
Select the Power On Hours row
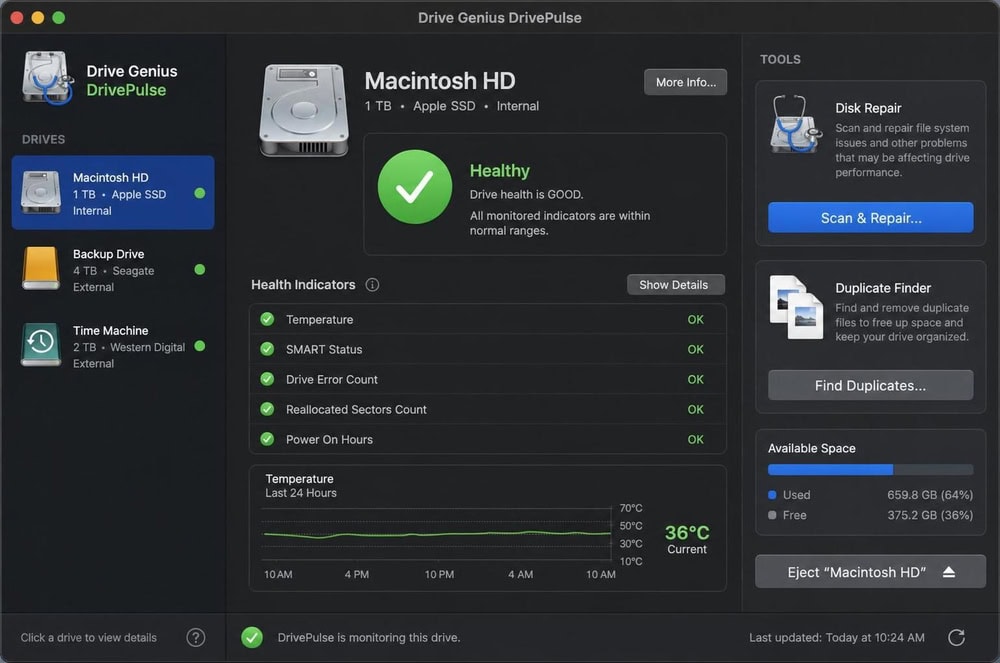click(x=488, y=439)
